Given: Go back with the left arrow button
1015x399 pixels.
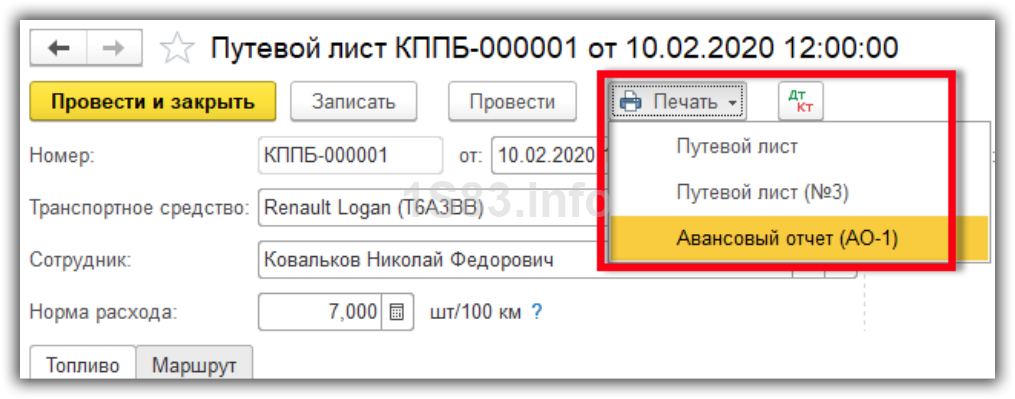Looking at the screenshot, I should tap(58, 49).
